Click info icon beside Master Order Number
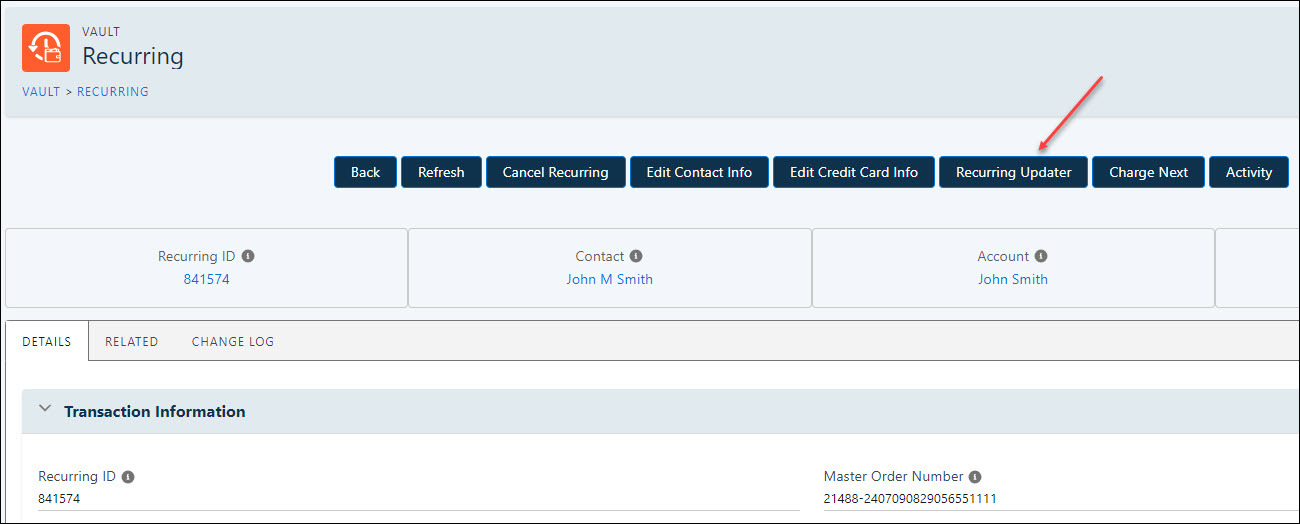Viewport: 1300px width, 524px height. click(975, 477)
